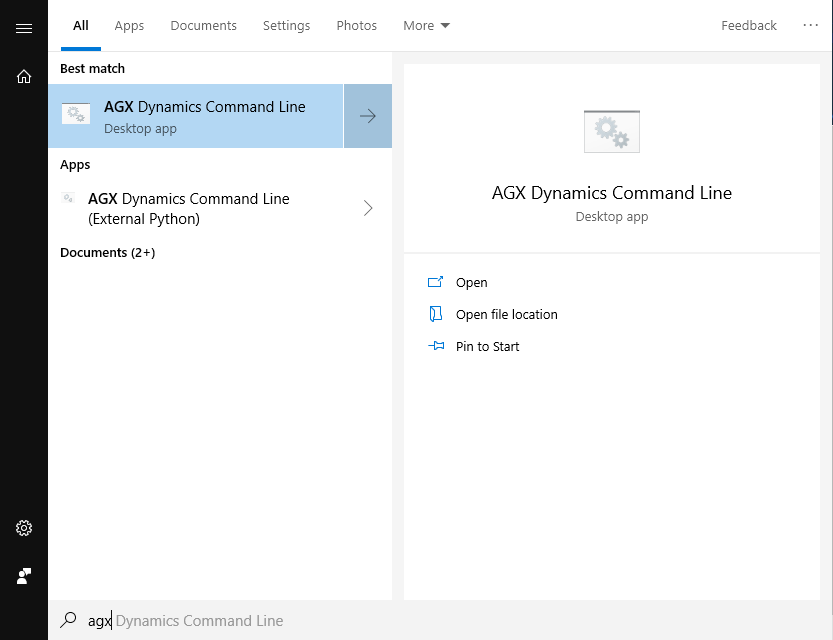
Task: Select the Photos filter tab
Action: point(356,26)
